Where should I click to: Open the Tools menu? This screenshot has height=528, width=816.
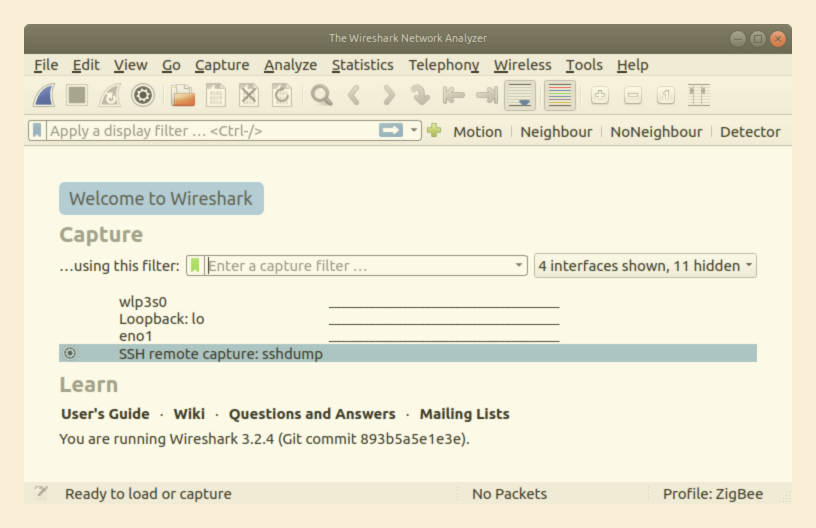click(x=584, y=65)
